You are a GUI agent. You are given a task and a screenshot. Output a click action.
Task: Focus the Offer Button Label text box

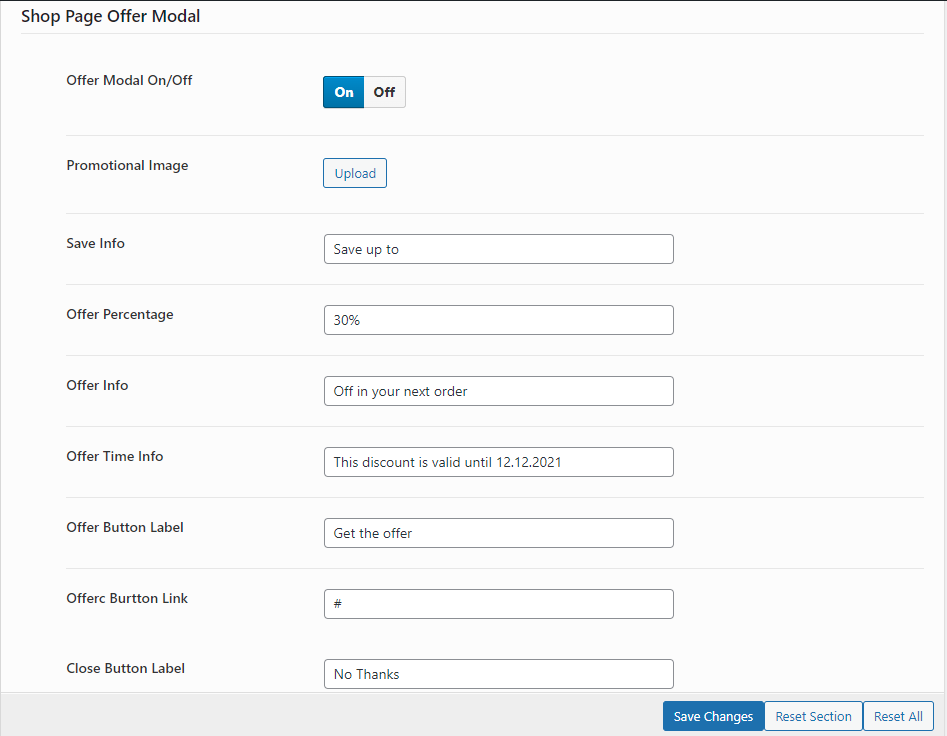498,533
